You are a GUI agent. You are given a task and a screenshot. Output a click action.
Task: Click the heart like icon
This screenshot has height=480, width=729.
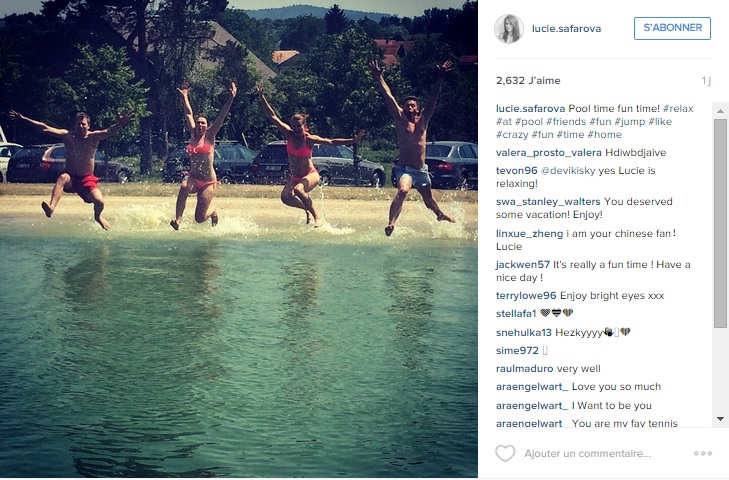point(505,453)
